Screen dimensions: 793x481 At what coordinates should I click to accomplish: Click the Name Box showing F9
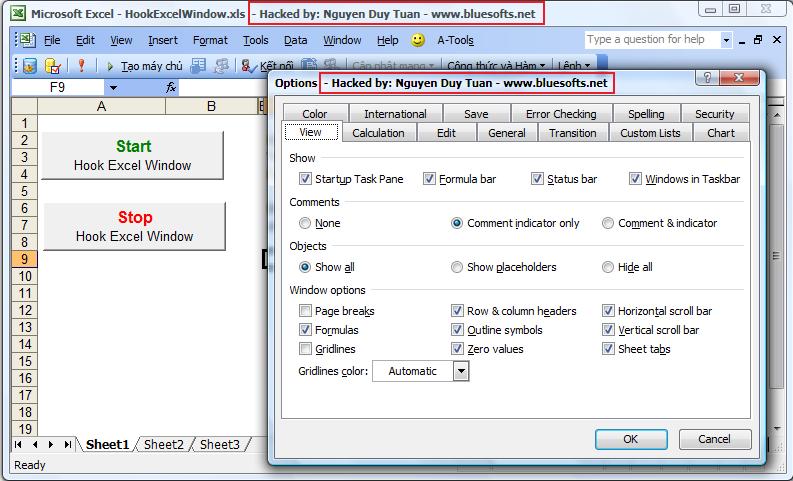pyautogui.click(x=58, y=88)
